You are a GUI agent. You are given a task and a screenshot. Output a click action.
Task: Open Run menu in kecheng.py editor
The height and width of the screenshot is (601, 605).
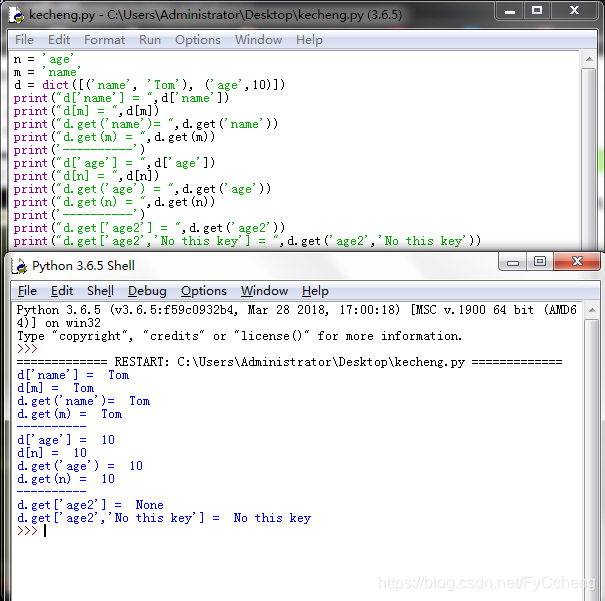tap(150, 40)
